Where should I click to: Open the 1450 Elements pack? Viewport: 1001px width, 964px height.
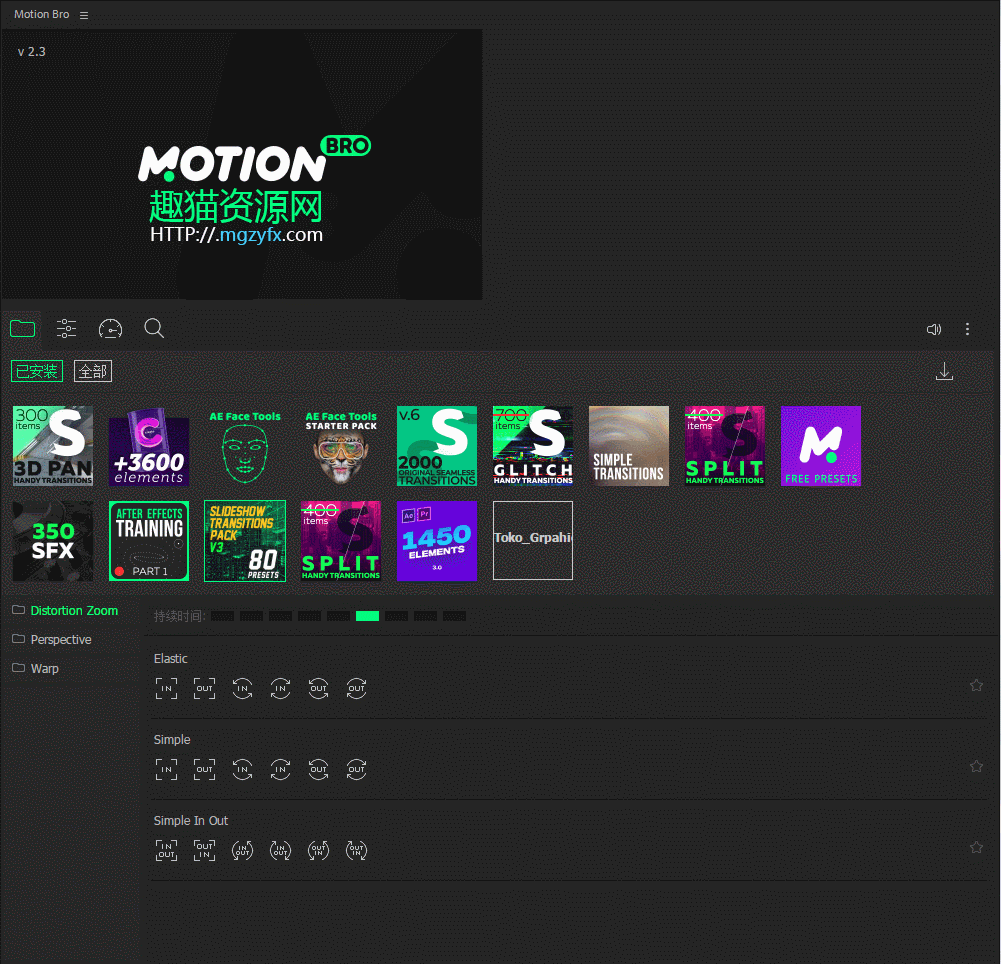pos(437,541)
